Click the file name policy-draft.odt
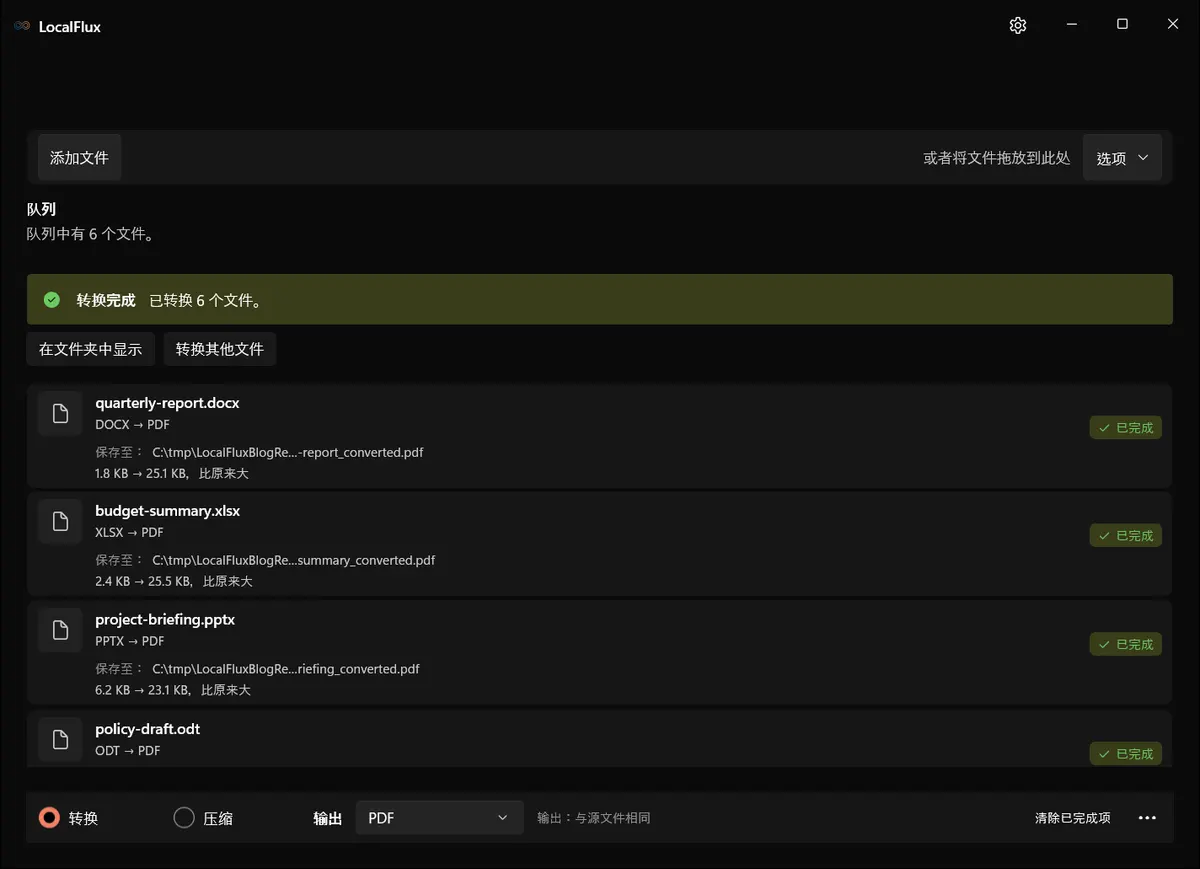Image resolution: width=1200 pixels, height=869 pixels. pyautogui.click(x=148, y=729)
